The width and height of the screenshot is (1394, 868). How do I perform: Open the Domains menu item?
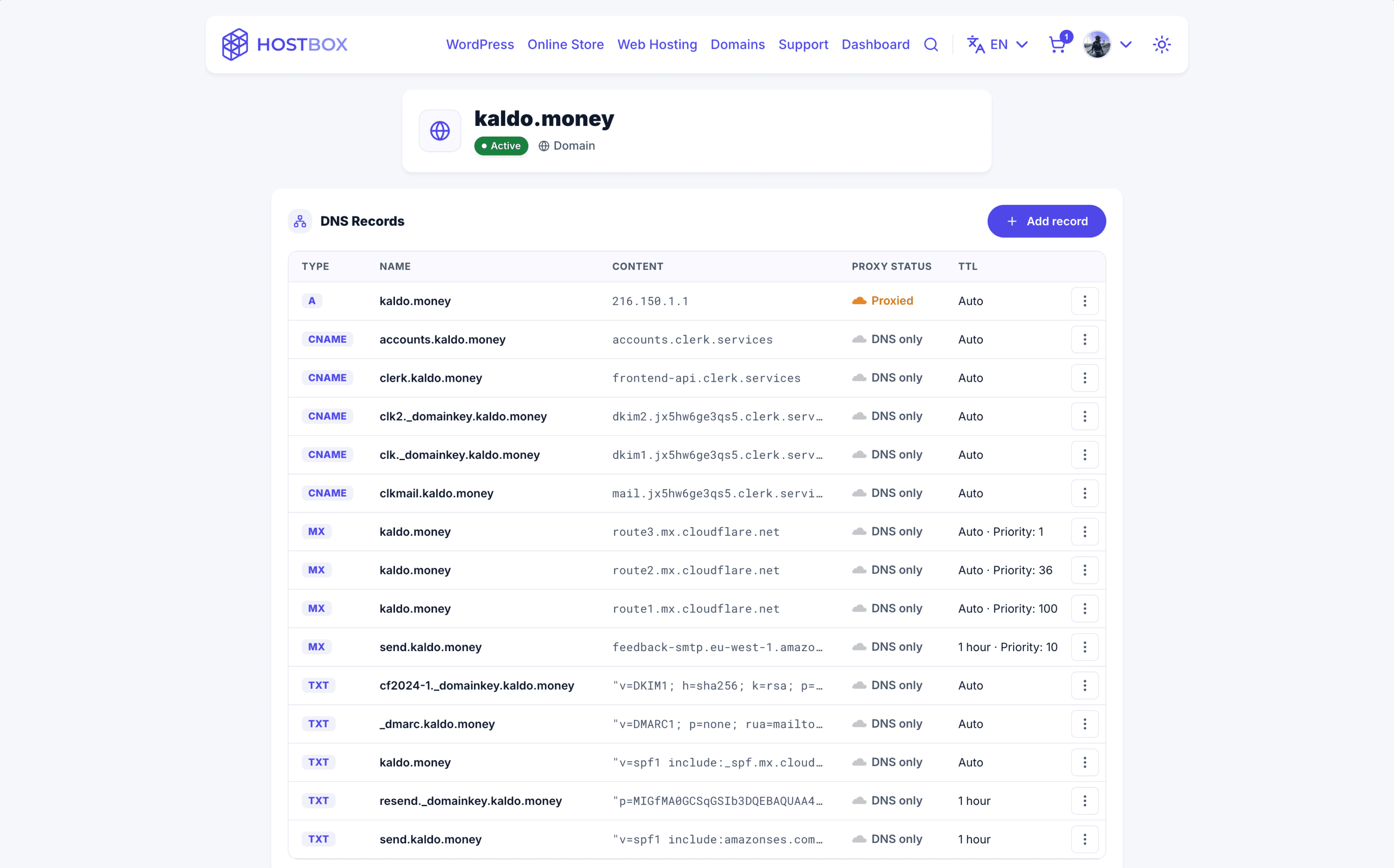pos(737,45)
